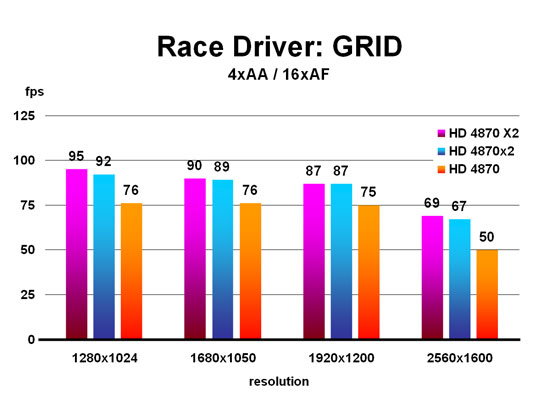Click the magenta HD 4870 X2 legend swatch
Image resolution: width=550 pixels, height=412 pixels.
[x=441, y=134]
